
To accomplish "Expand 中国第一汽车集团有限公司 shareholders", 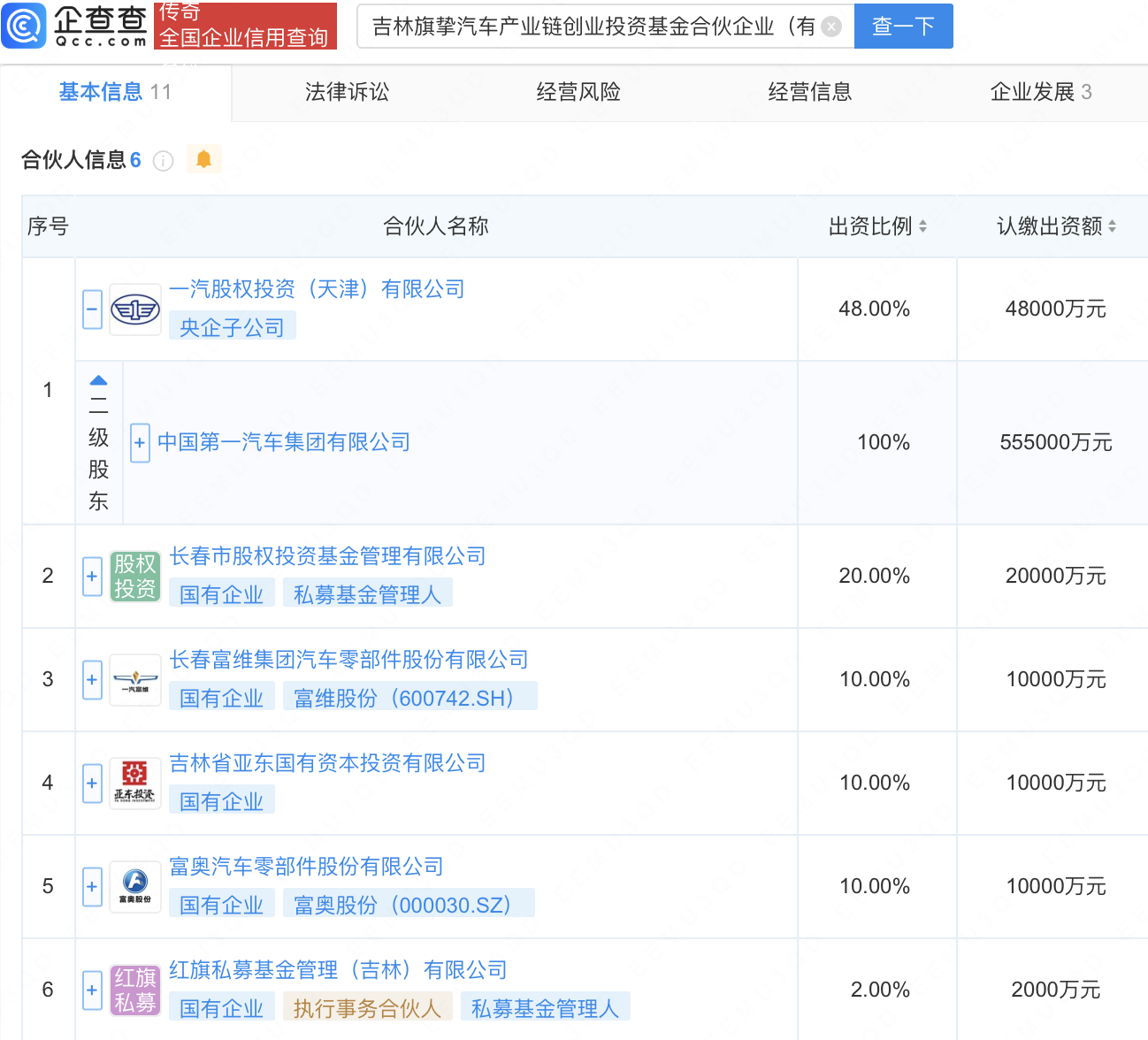I will (x=140, y=443).
